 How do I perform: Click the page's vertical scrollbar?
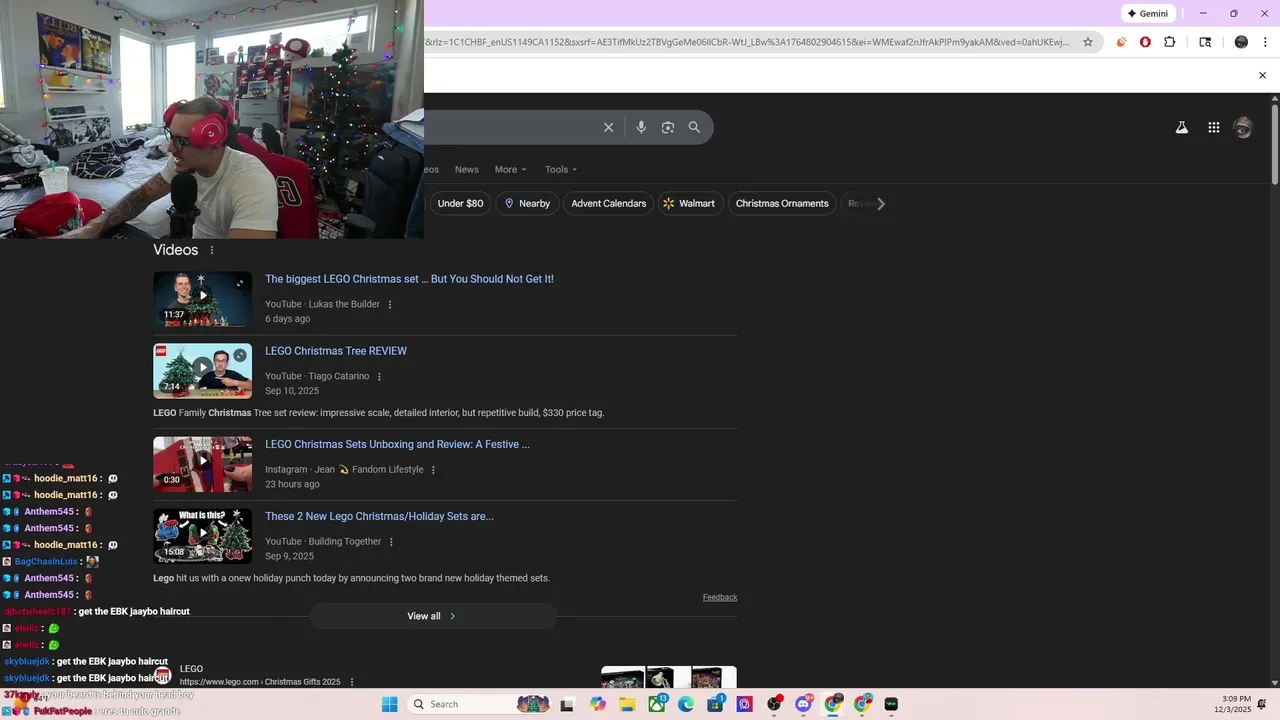click(1275, 143)
